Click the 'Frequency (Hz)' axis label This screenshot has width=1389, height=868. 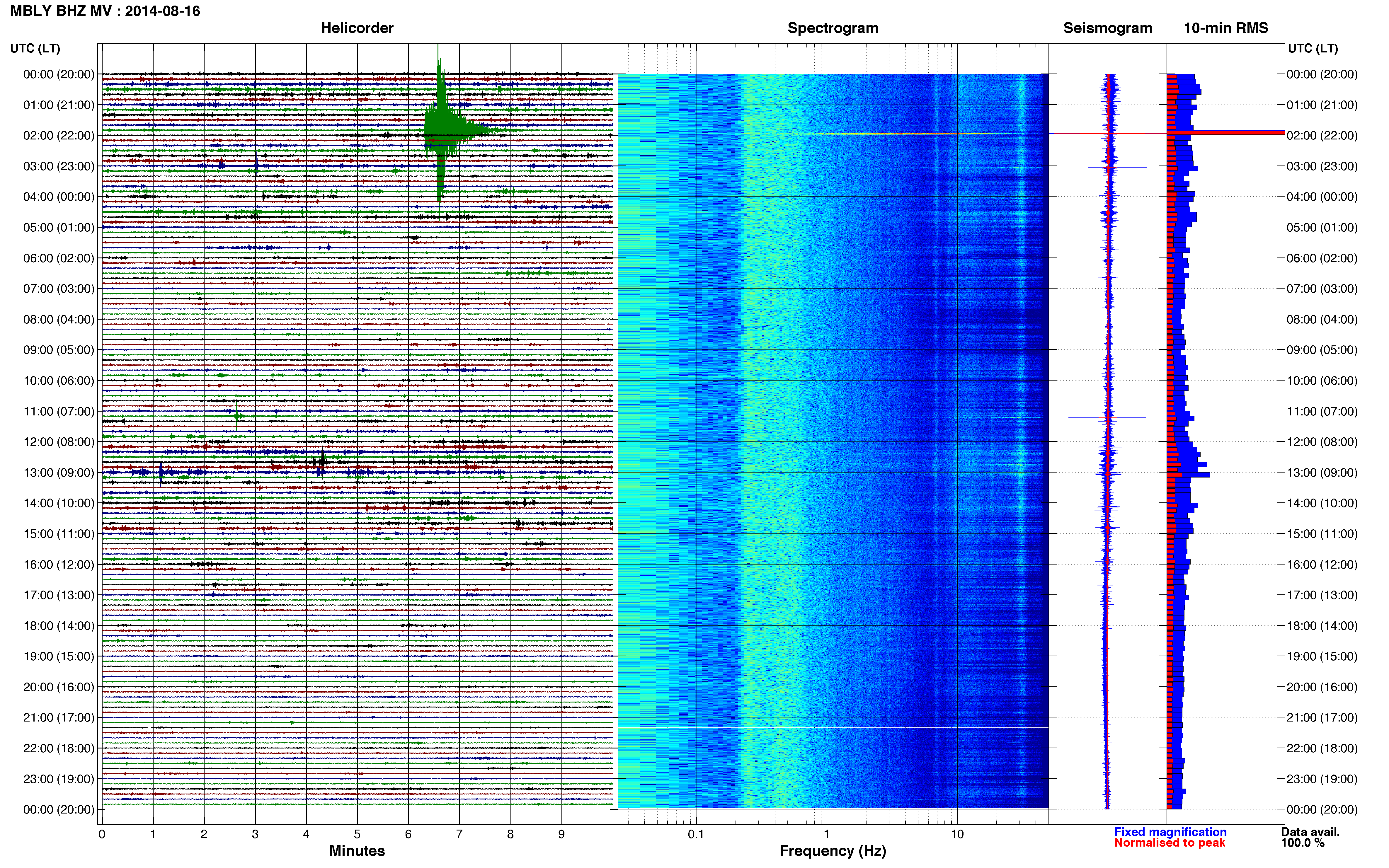[x=833, y=851]
